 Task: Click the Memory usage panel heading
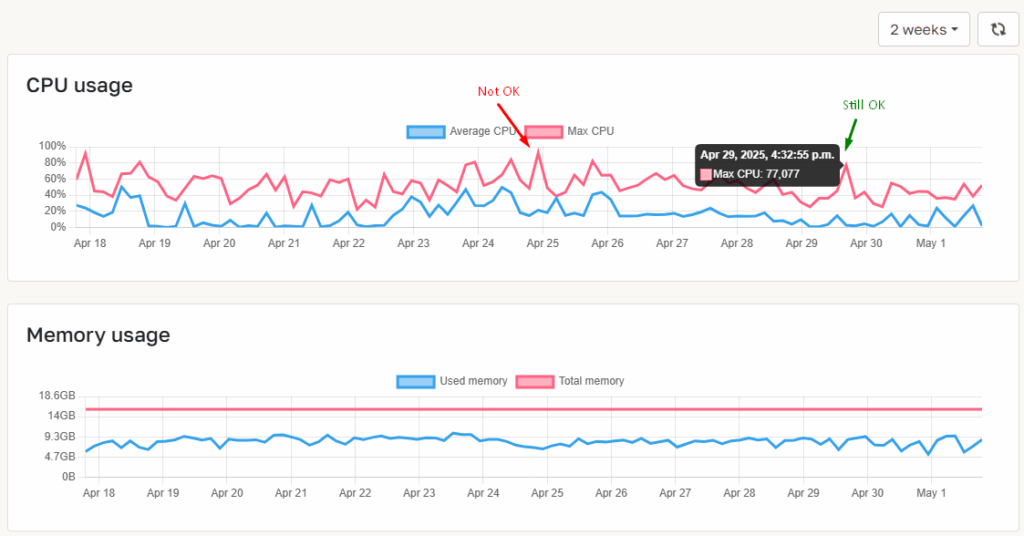pos(98,335)
